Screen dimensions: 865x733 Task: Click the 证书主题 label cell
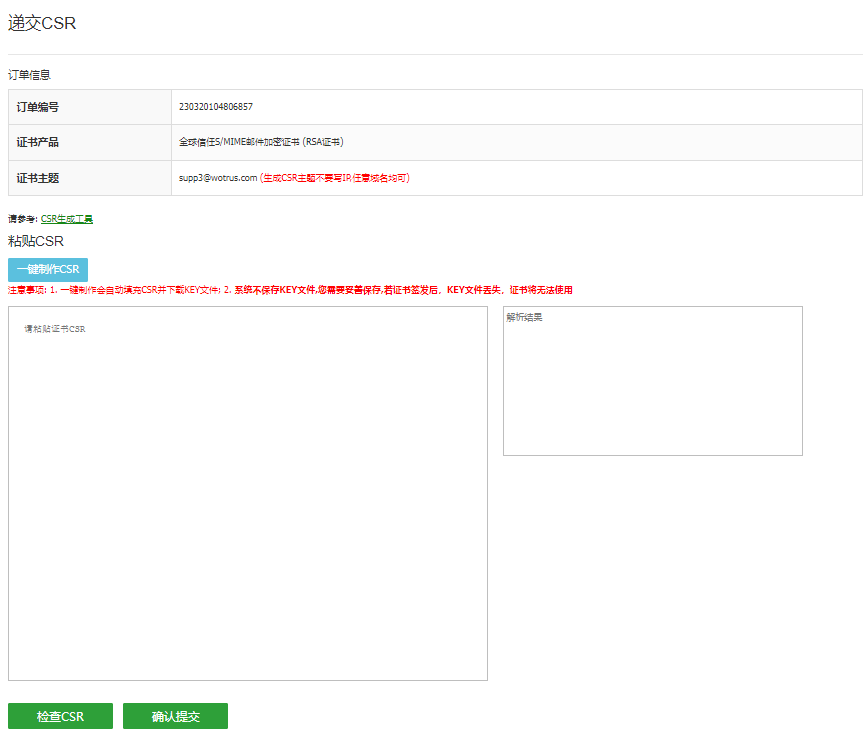point(38,178)
